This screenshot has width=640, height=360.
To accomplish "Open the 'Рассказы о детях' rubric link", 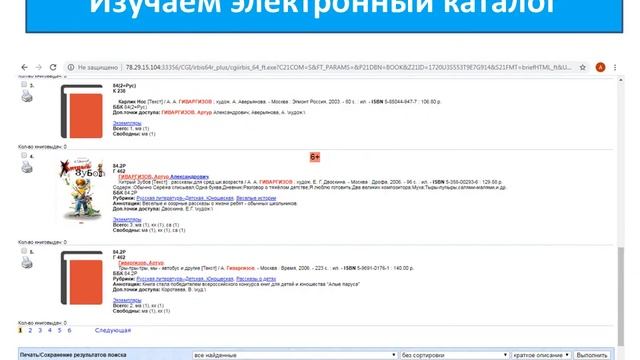I will click(256, 279).
